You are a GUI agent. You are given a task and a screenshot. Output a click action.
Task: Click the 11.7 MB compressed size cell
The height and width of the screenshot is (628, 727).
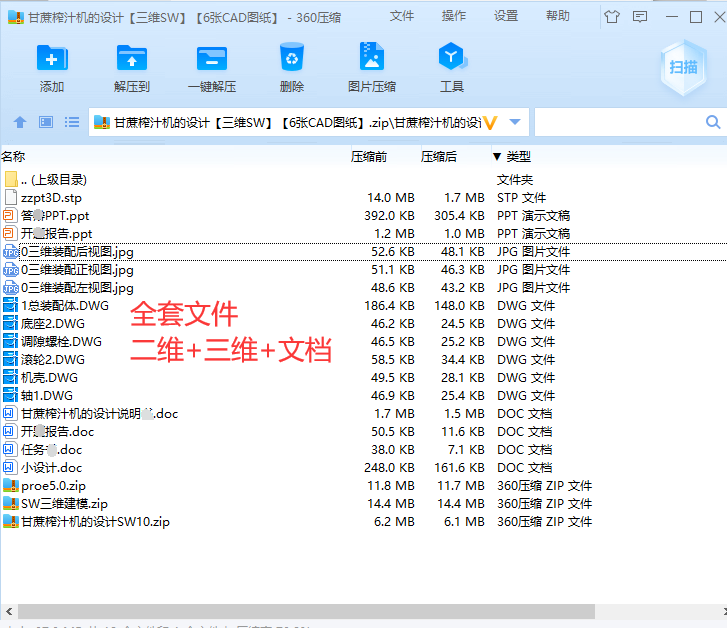[x=461, y=486]
